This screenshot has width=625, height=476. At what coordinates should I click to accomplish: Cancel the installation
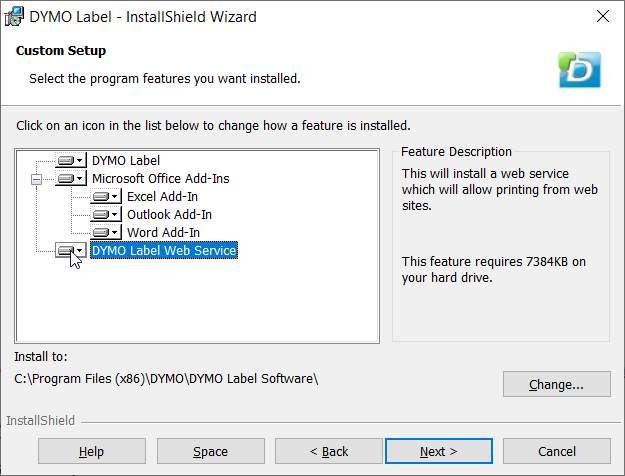[557, 451]
